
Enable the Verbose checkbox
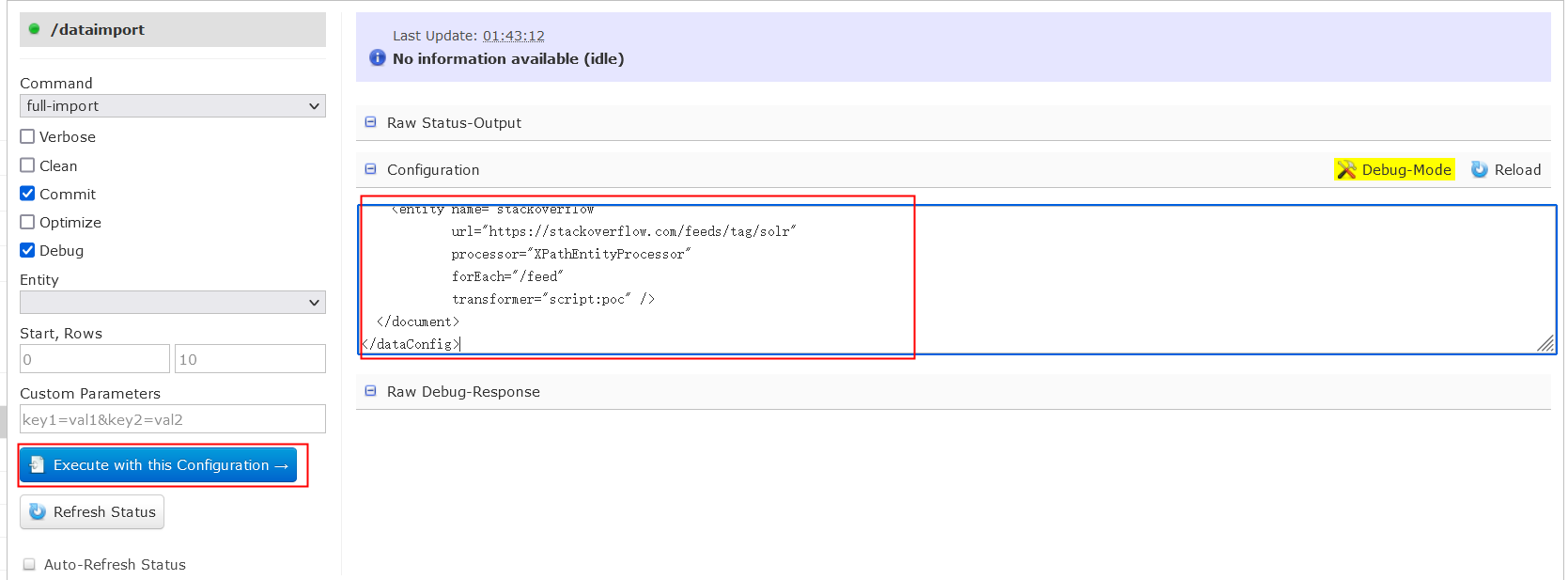point(27,136)
